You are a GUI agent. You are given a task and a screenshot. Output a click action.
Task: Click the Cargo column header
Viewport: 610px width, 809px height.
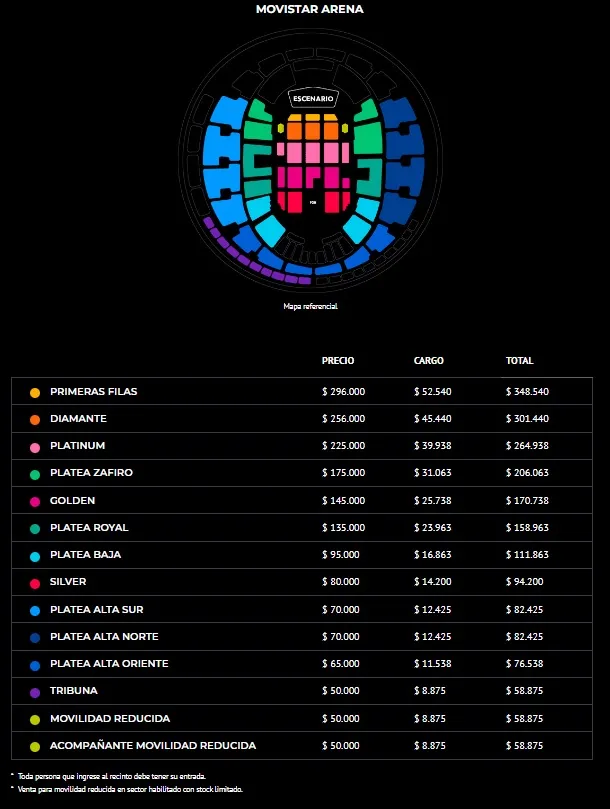(x=429, y=361)
